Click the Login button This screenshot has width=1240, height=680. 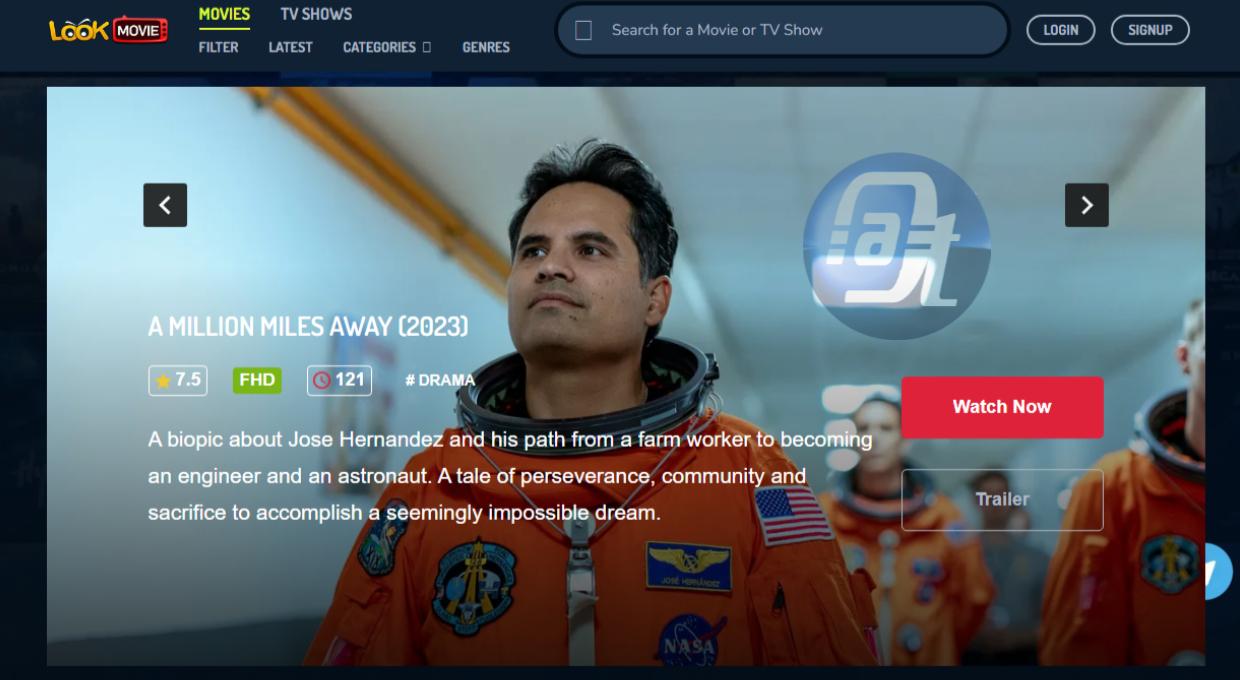pos(1061,30)
